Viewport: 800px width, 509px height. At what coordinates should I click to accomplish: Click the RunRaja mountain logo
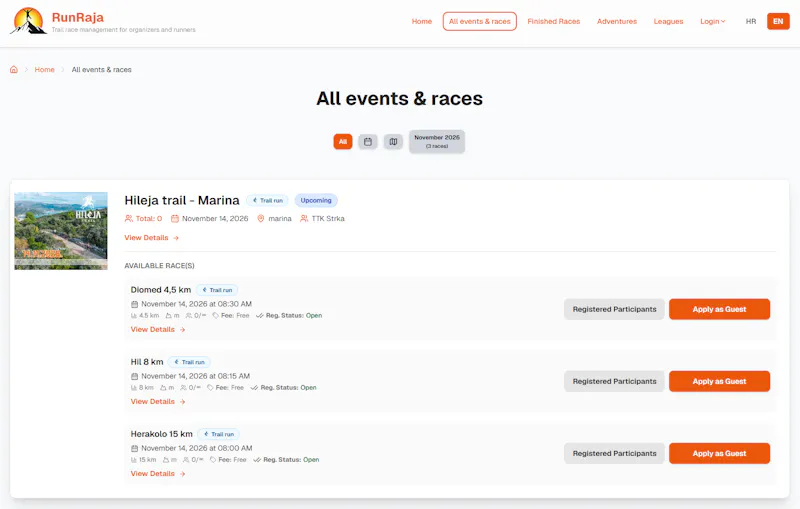click(28, 21)
